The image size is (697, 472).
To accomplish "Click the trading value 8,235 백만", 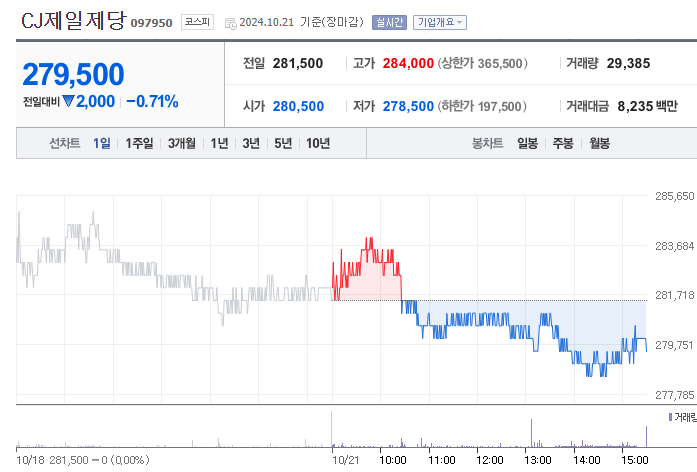I will coord(647,106).
